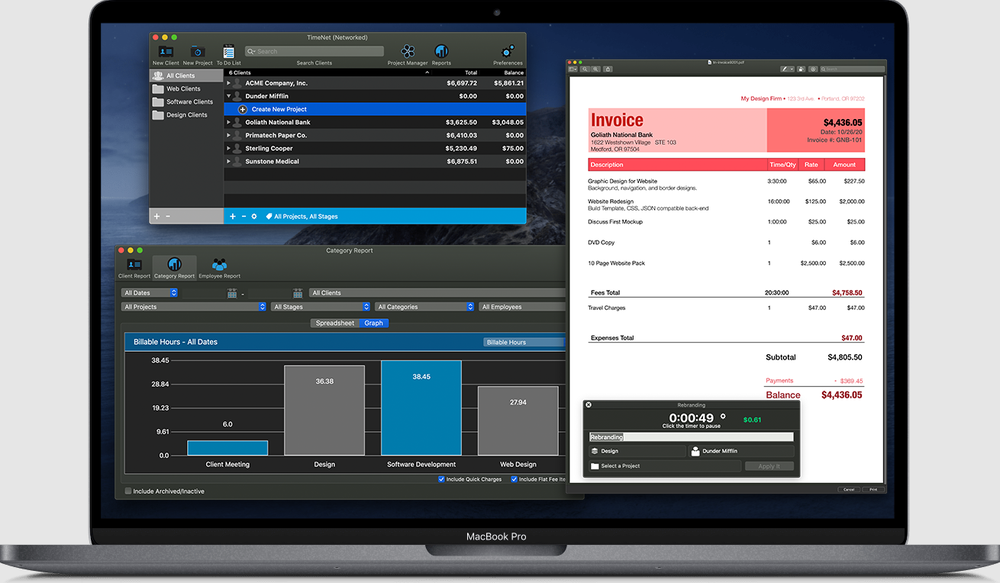Add a client group with sidebar plus
The height and width of the screenshot is (583, 1000).
(x=156, y=216)
